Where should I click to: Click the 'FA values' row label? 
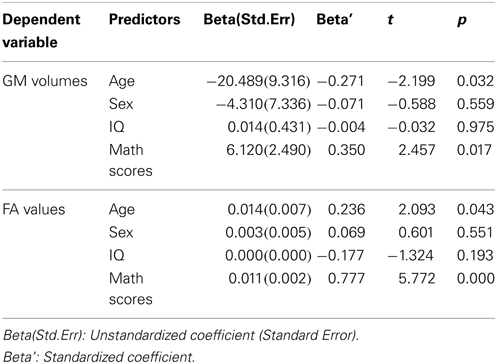(34, 209)
